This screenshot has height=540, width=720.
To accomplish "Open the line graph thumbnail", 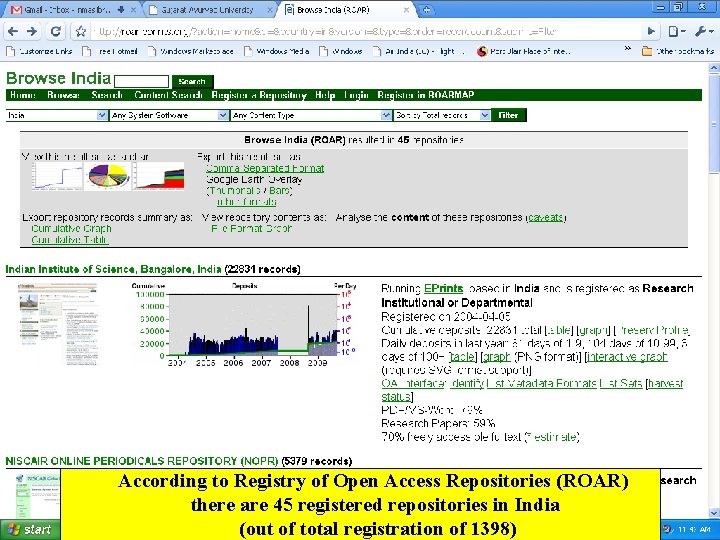I will pos(57,176).
